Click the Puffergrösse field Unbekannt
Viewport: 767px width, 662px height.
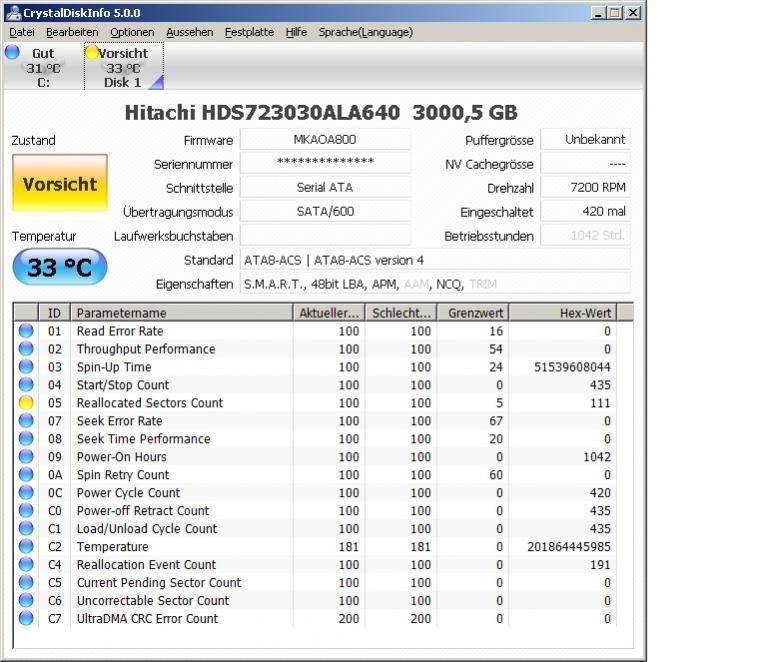pos(586,139)
